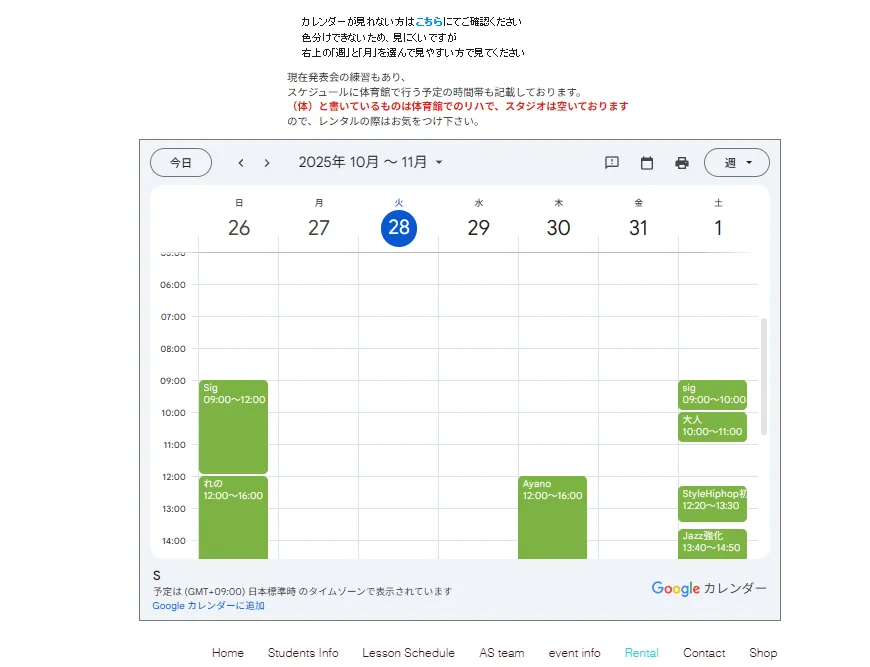Click the Google カレンダー logo
The width and height of the screenshot is (870, 667).
pos(709,588)
